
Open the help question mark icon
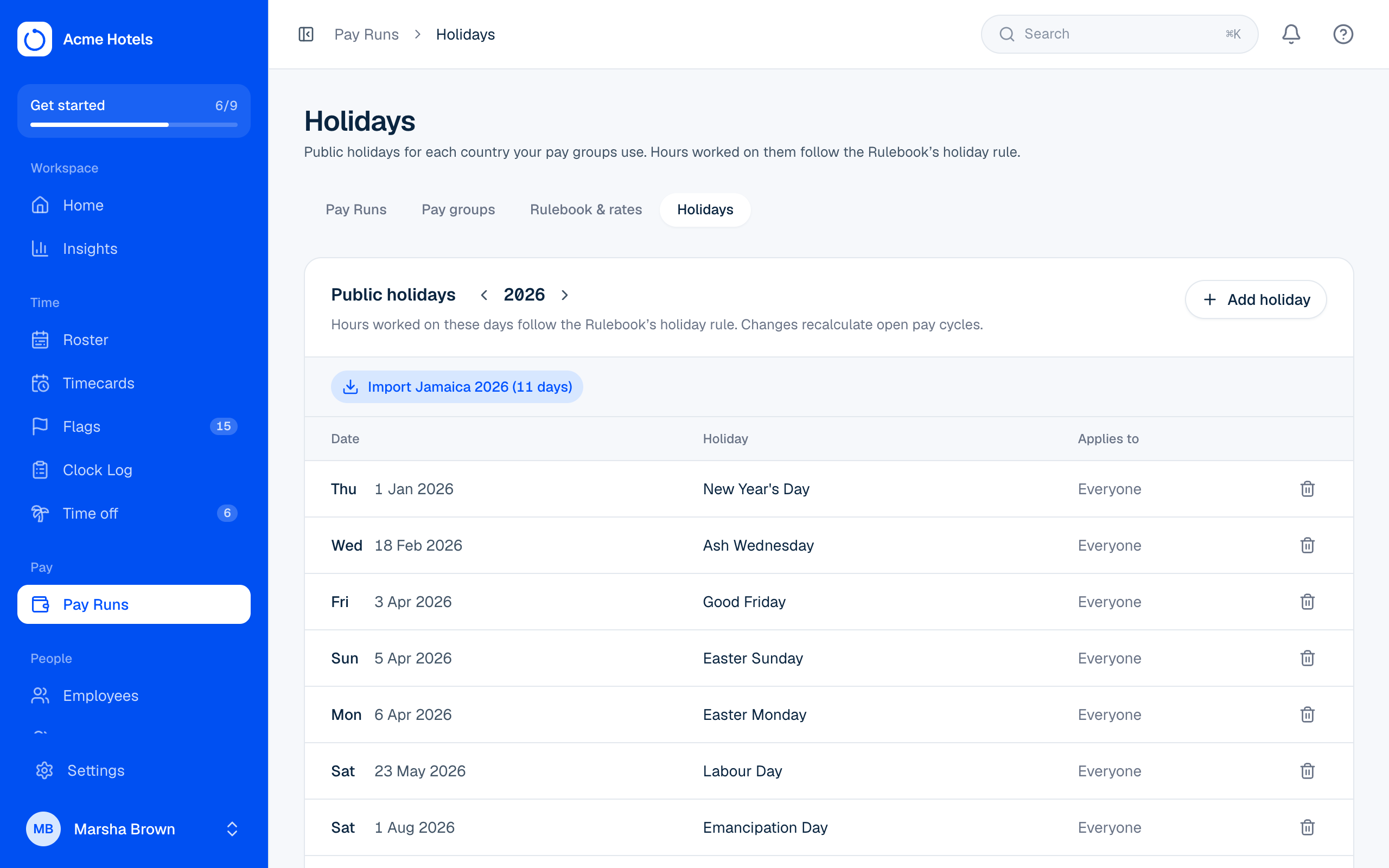click(1342, 34)
